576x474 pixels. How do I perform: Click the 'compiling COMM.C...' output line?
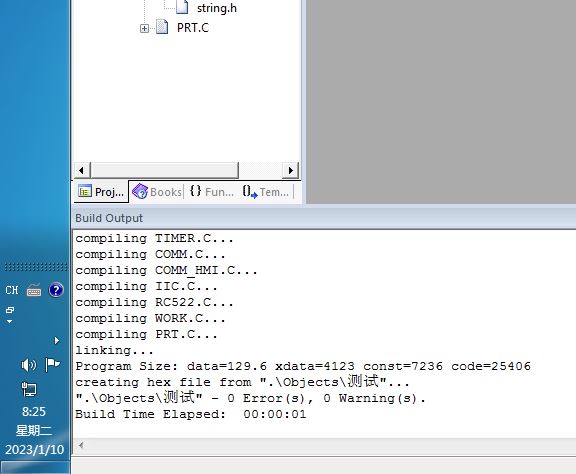coord(150,255)
